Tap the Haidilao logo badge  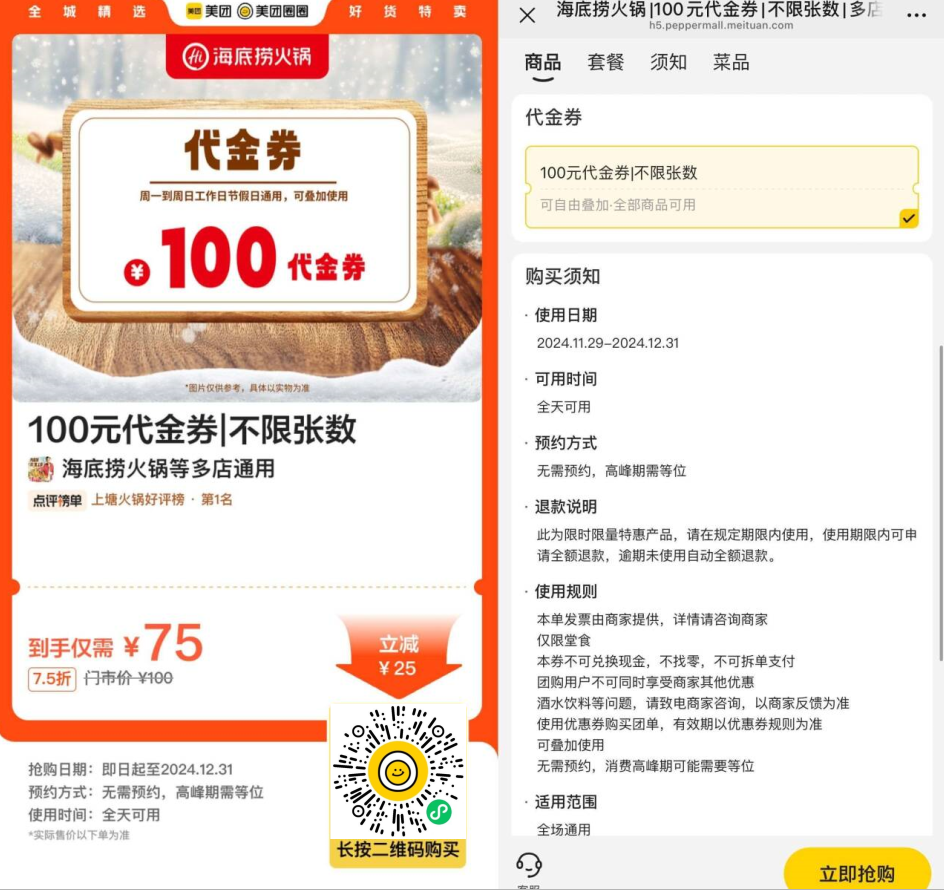tap(247, 57)
